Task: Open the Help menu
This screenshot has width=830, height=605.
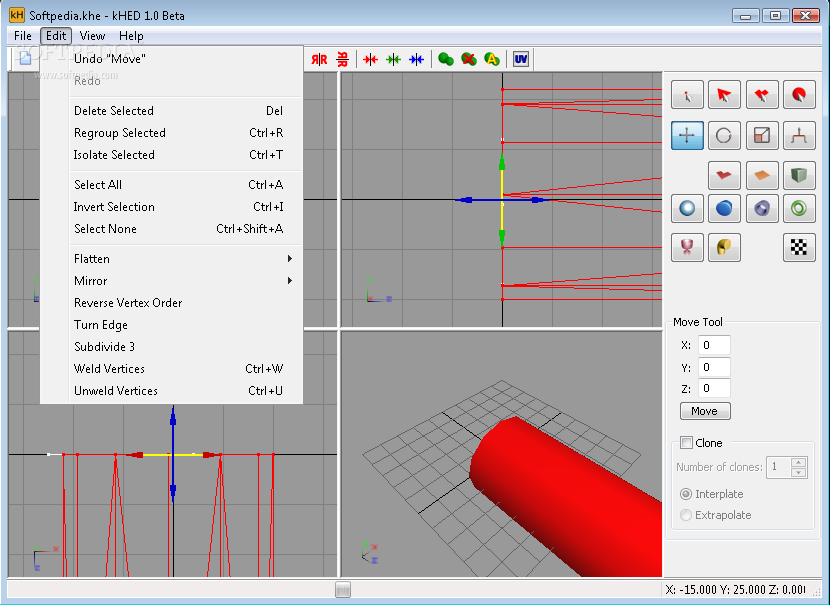Action: (x=131, y=36)
